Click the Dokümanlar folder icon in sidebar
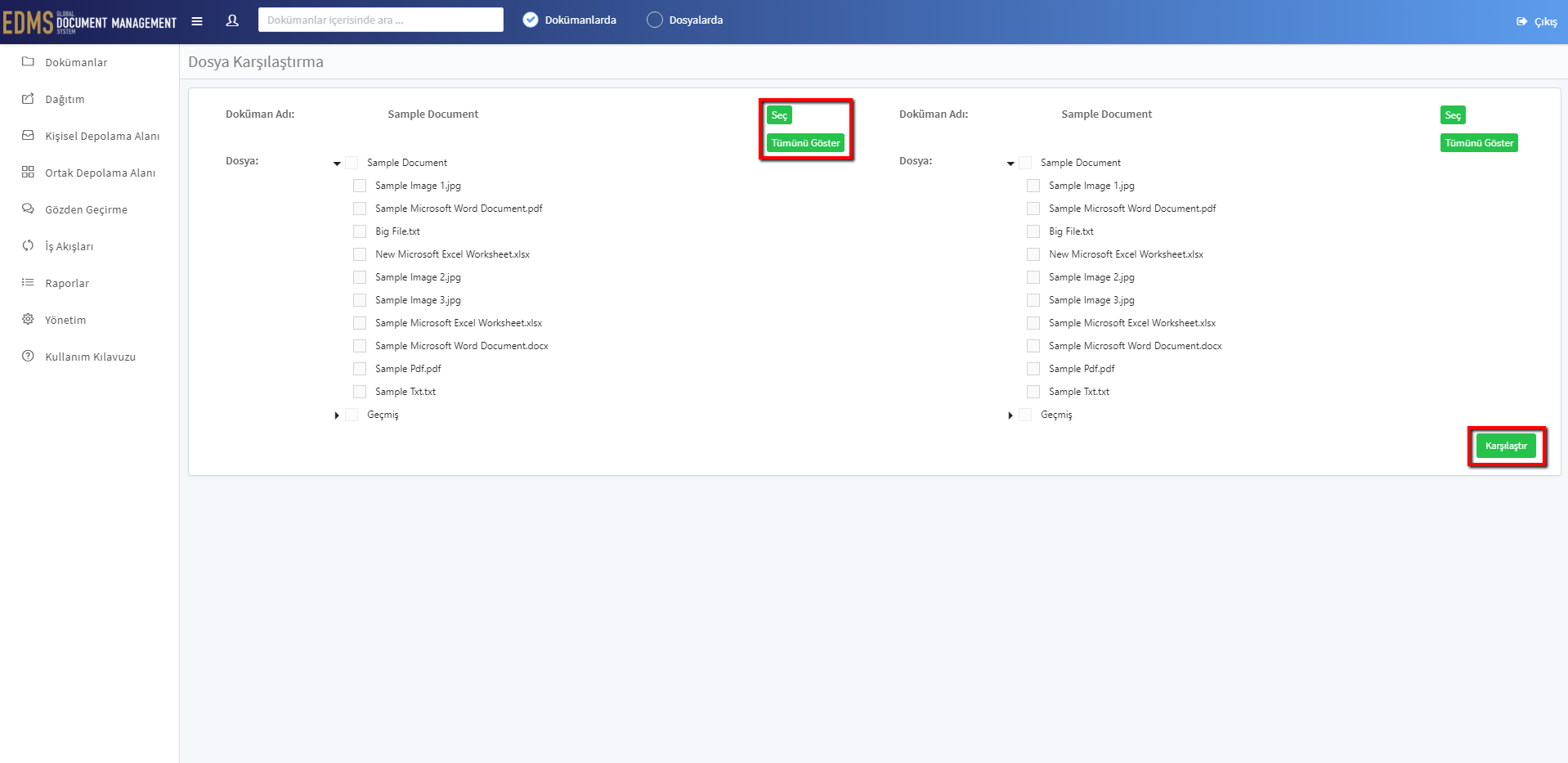This screenshot has width=1568, height=763. [28, 61]
